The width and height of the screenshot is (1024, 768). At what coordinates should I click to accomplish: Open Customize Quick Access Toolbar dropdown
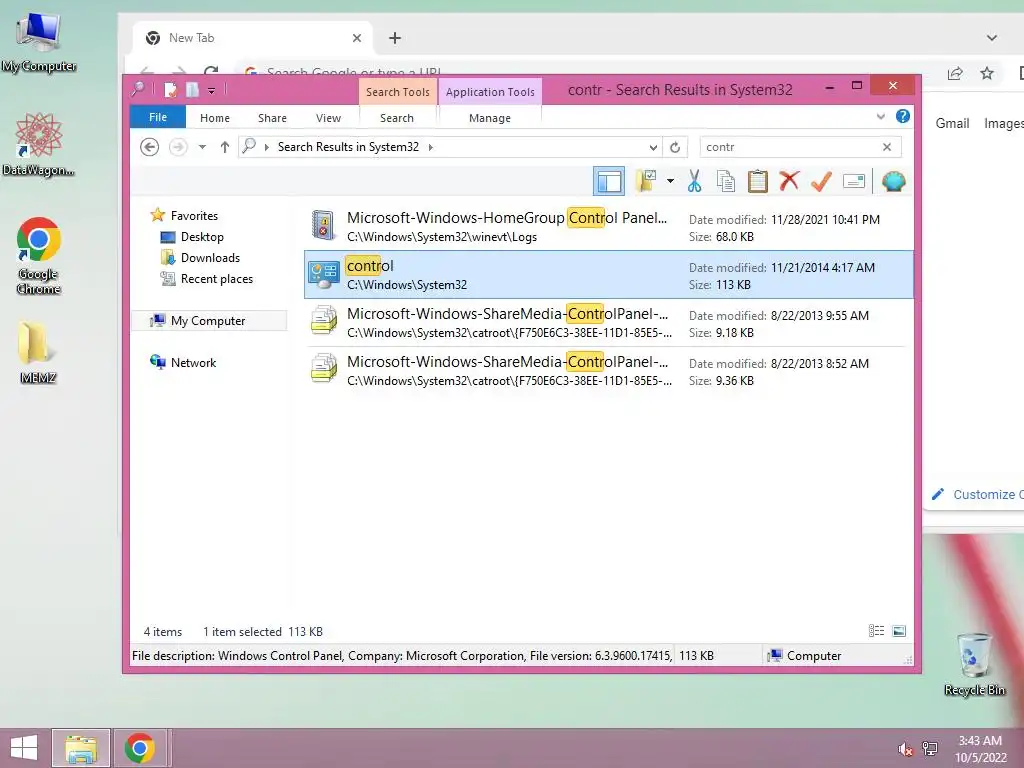(x=212, y=90)
